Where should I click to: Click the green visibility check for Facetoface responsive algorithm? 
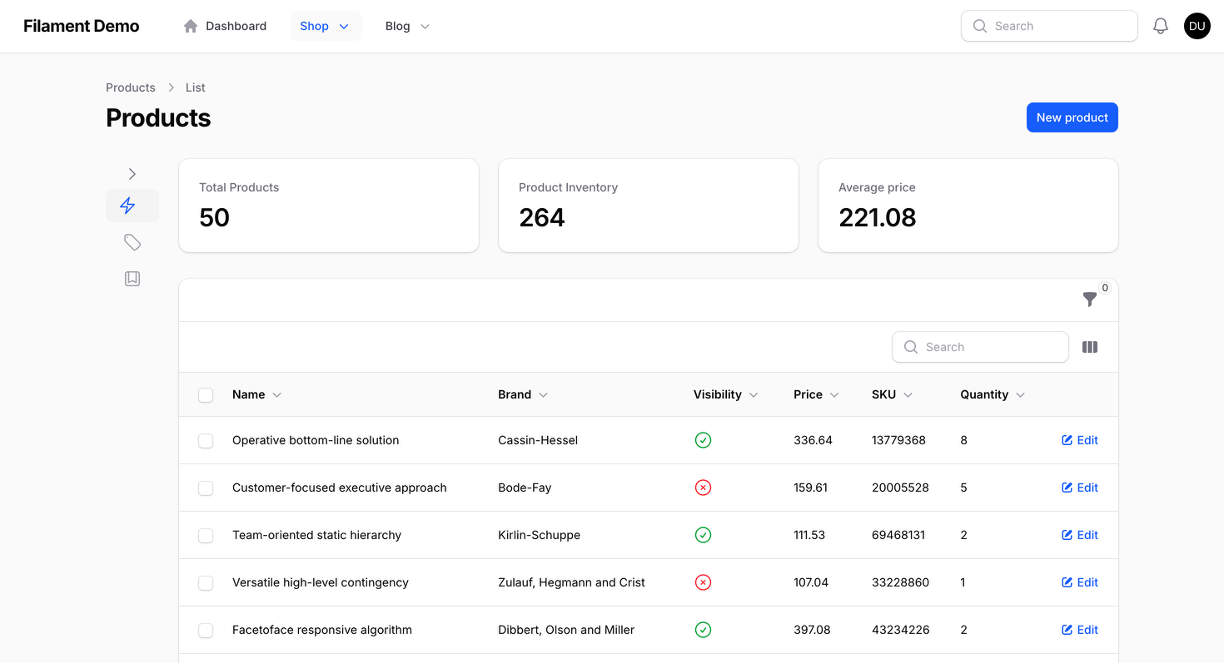703,630
